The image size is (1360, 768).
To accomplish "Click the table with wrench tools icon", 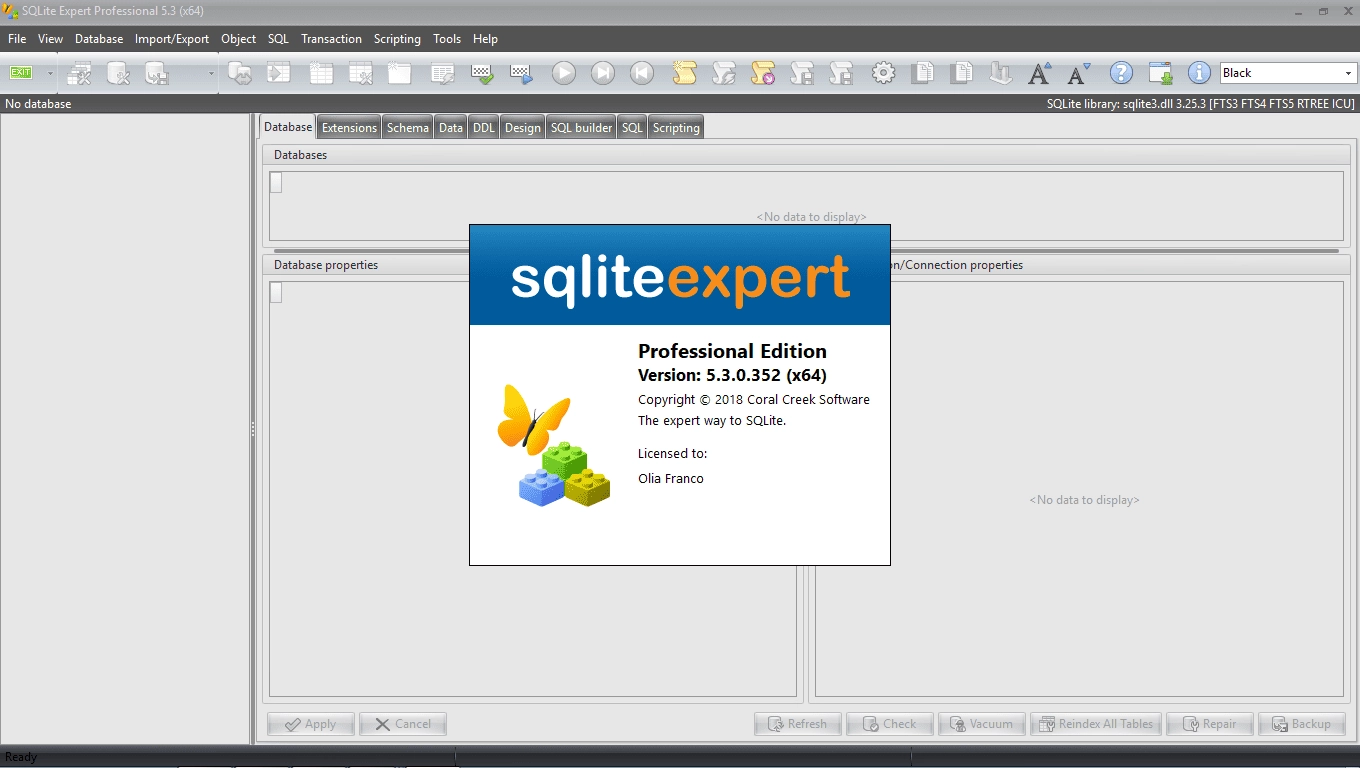I will (x=361, y=73).
